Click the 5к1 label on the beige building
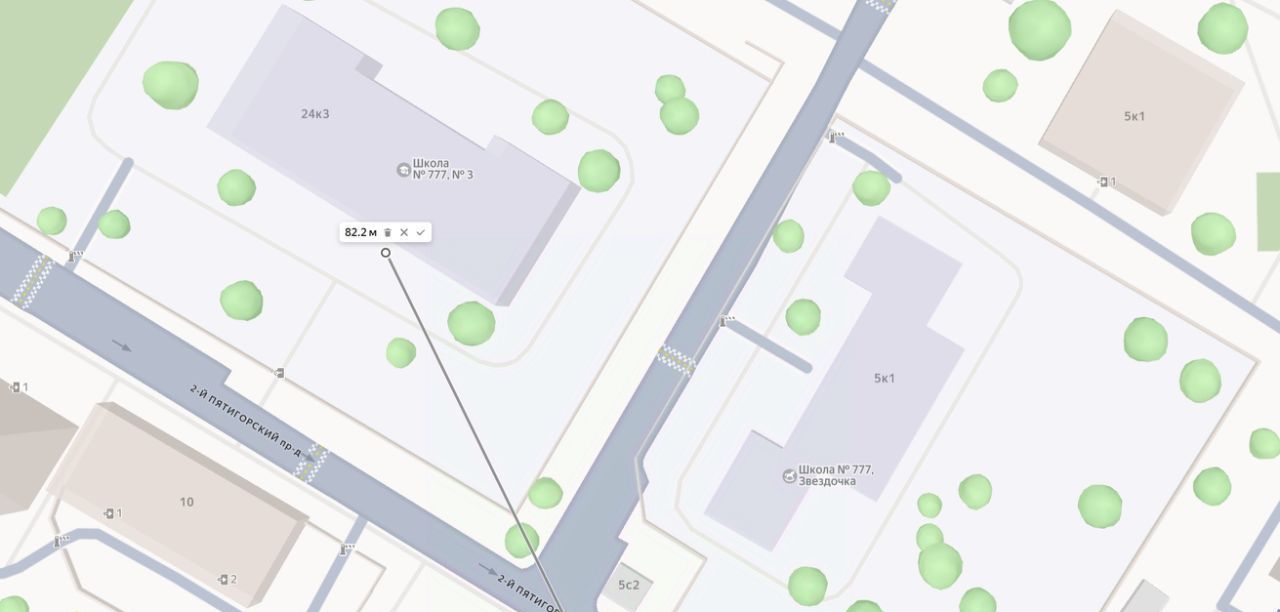The image size is (1280, 612). click(x=1134, y=116)
